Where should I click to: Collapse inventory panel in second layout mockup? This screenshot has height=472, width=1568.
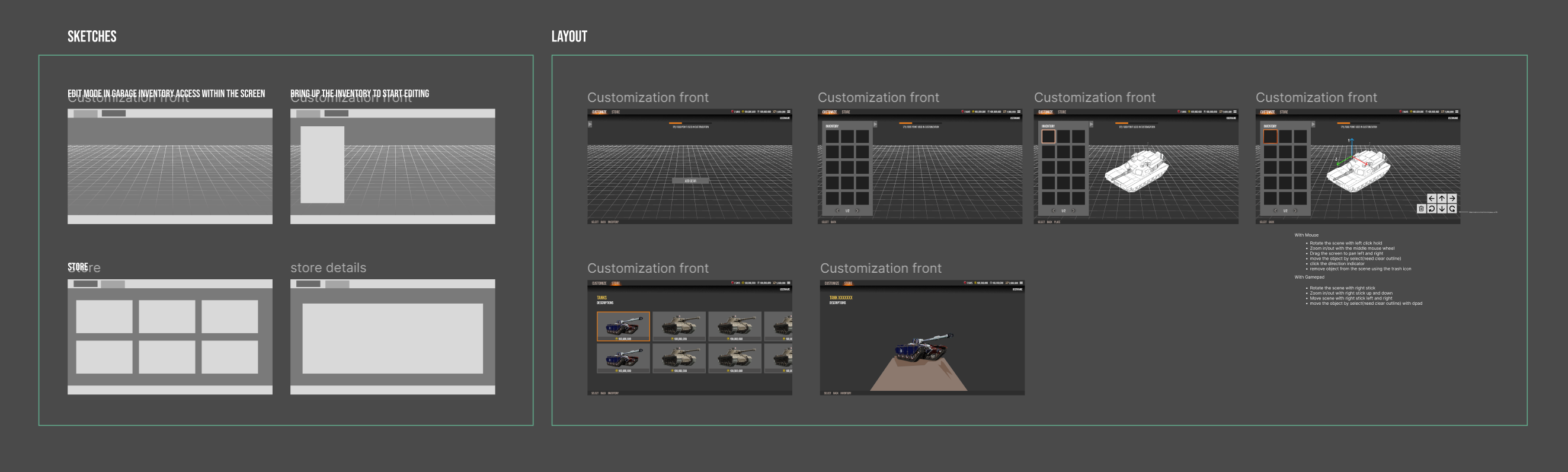[875, 125]
